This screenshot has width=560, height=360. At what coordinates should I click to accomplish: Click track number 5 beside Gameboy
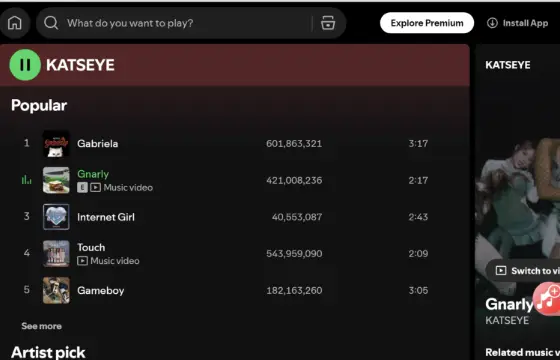[x=26, y=290]
